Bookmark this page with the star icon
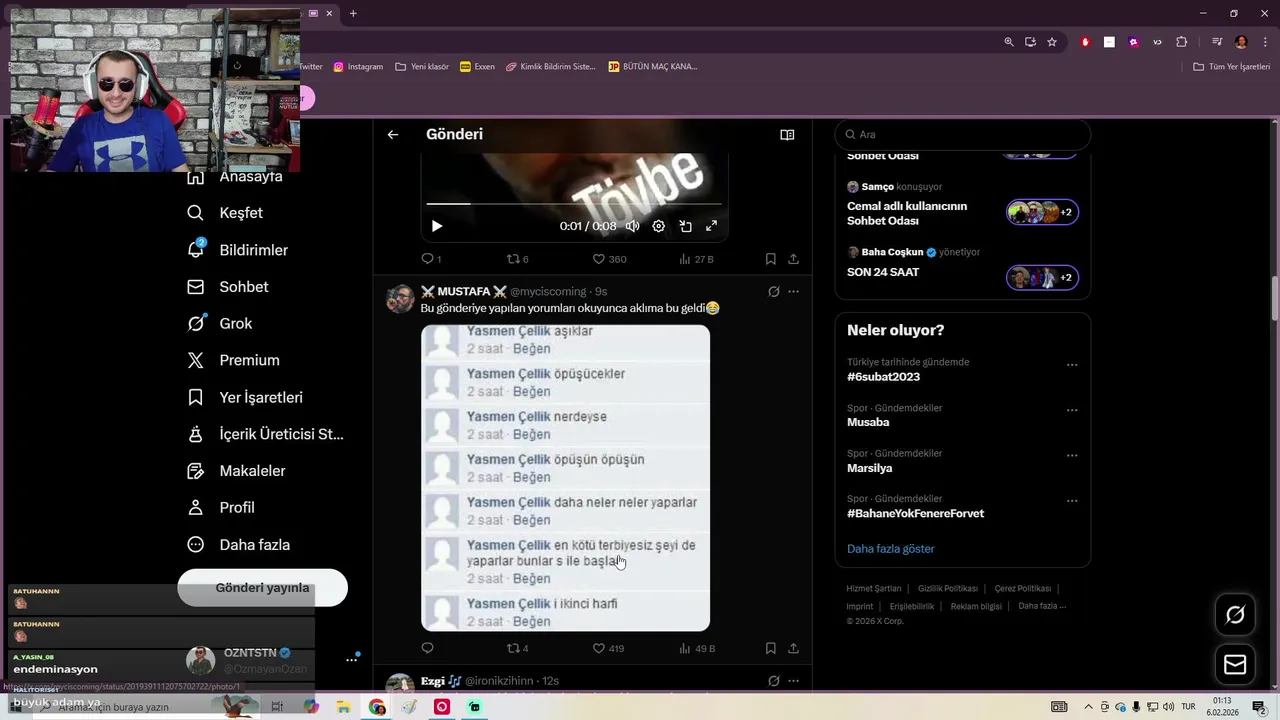Image resolution: width=1280 pixels, height=720 pixels. (x=1052, y=42)
